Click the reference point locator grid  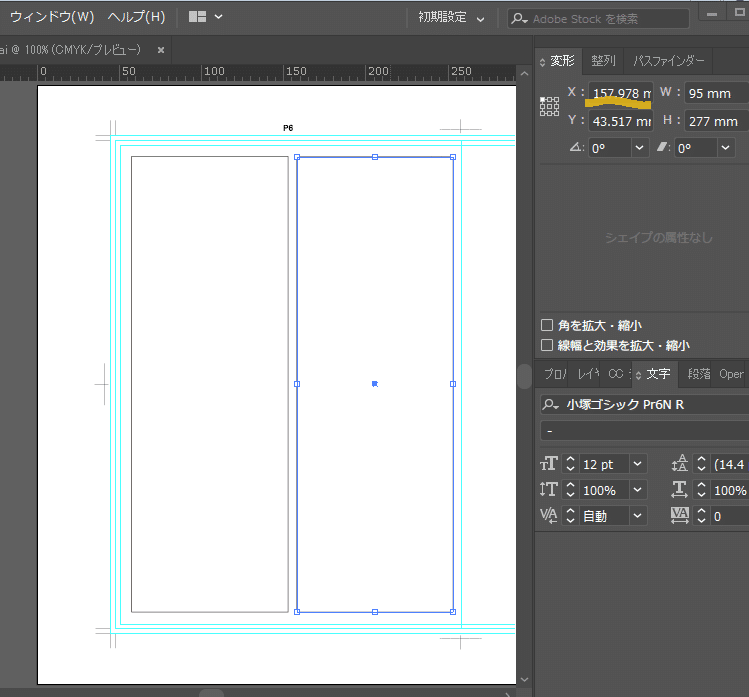(x=549, y=106)
